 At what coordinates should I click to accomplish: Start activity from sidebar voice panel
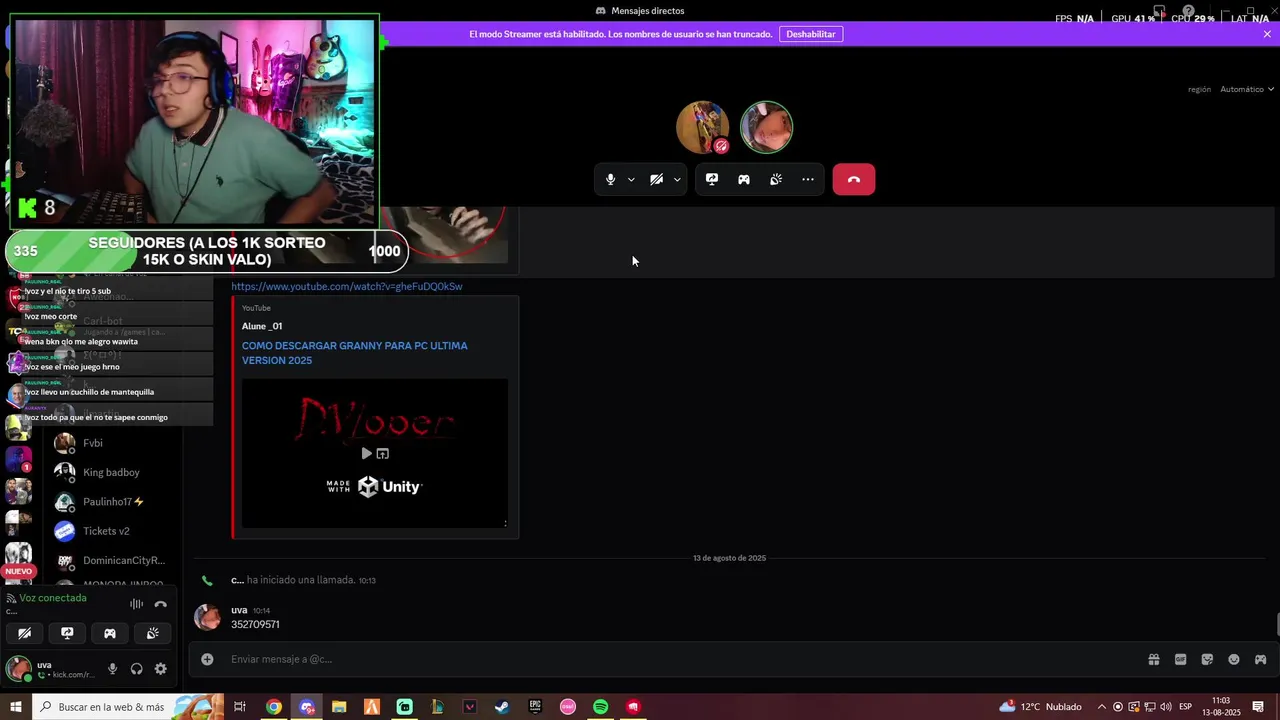pyautogui.click(x=110, y=633)
